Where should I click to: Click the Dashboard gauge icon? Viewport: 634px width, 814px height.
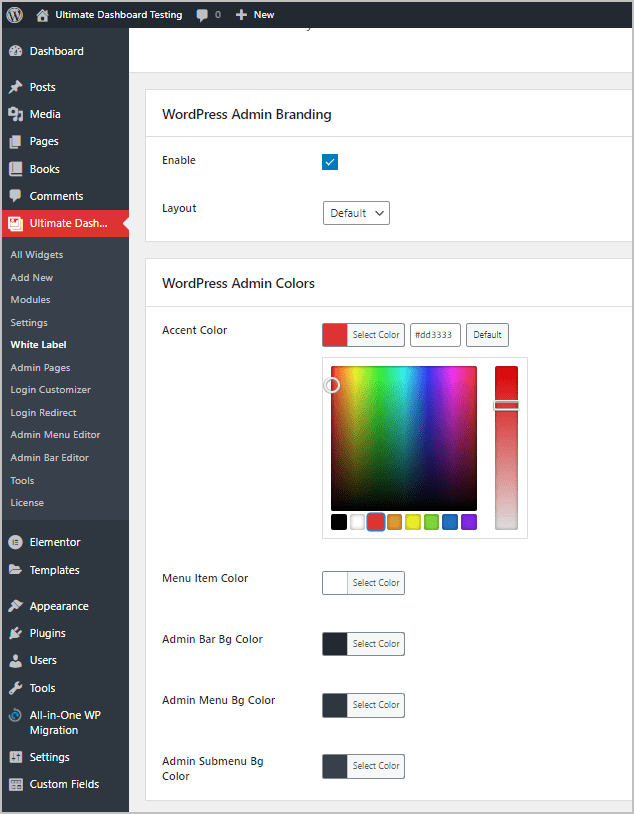tap(16, 51)
